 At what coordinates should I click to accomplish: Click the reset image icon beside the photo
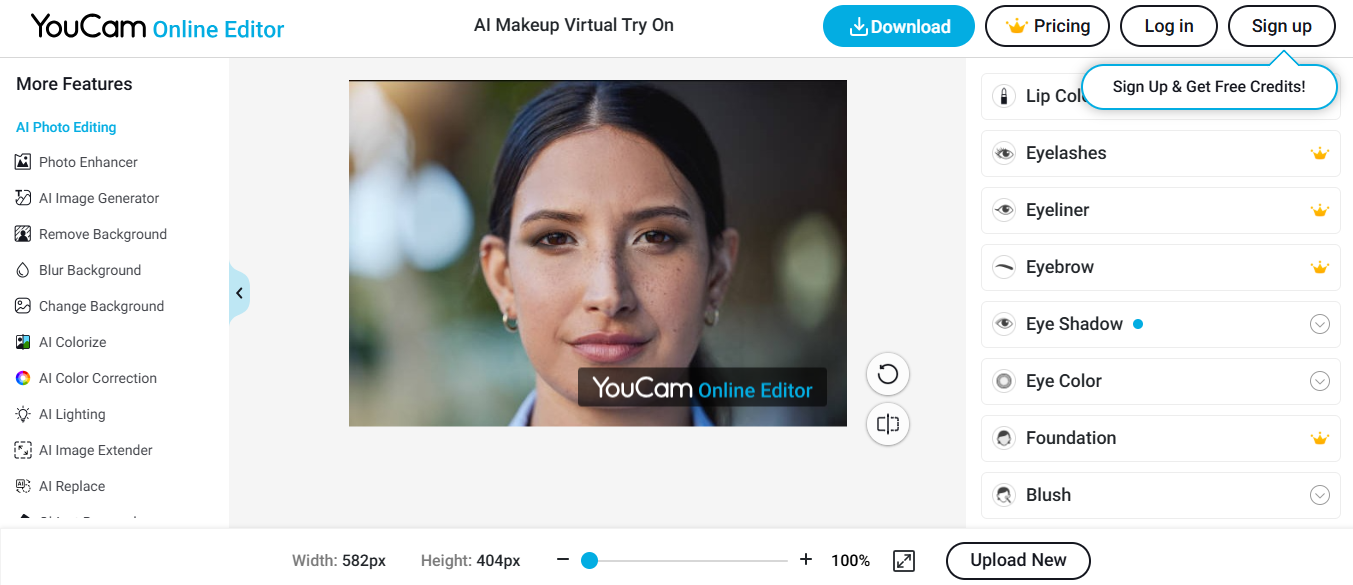coord(887,373)
